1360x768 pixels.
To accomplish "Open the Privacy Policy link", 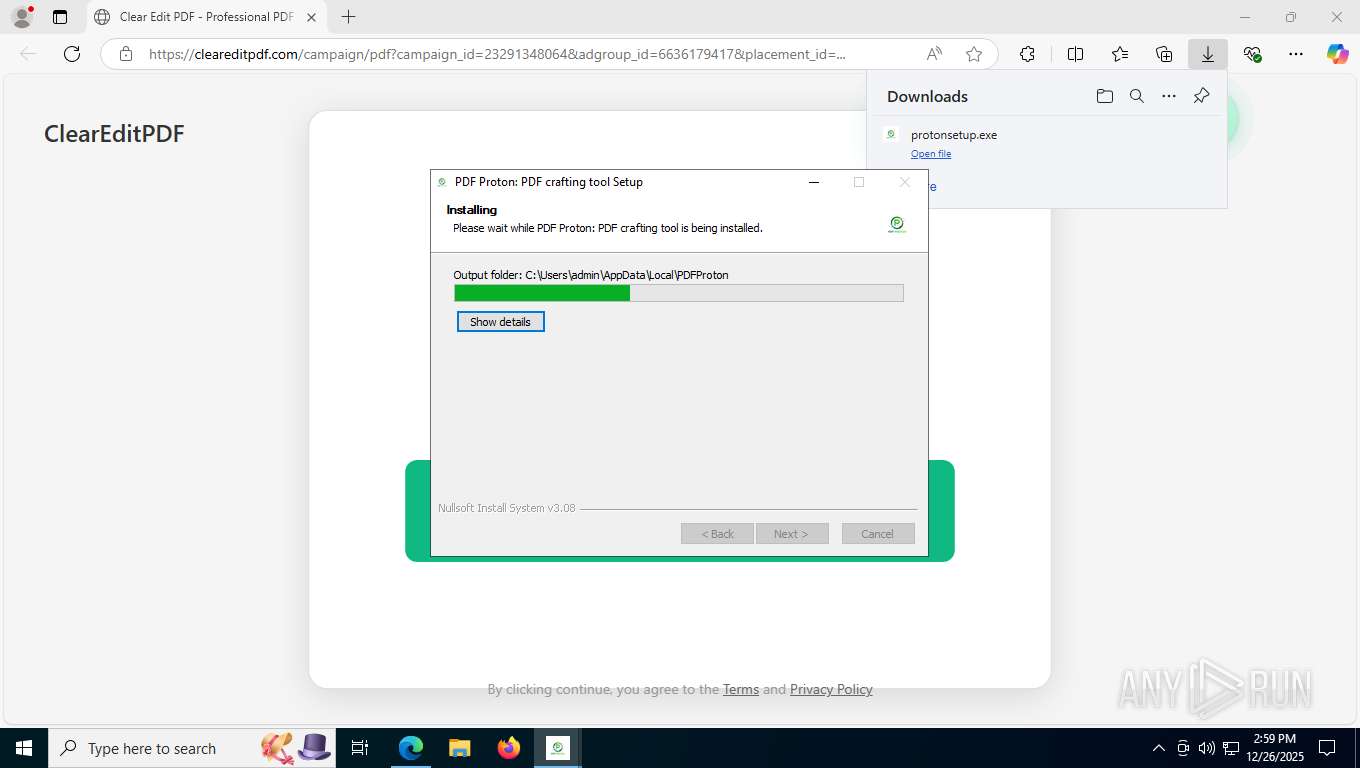I will pos(831,689).
